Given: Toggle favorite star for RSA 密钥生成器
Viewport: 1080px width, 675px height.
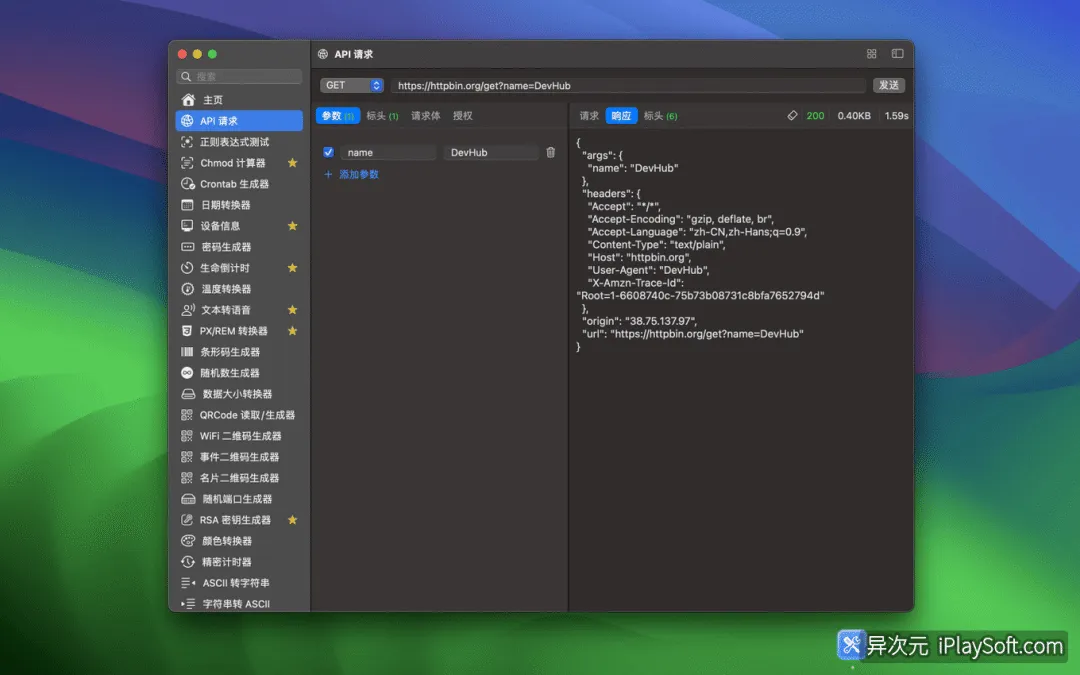Looking at the screenshot, I should 292,520.
